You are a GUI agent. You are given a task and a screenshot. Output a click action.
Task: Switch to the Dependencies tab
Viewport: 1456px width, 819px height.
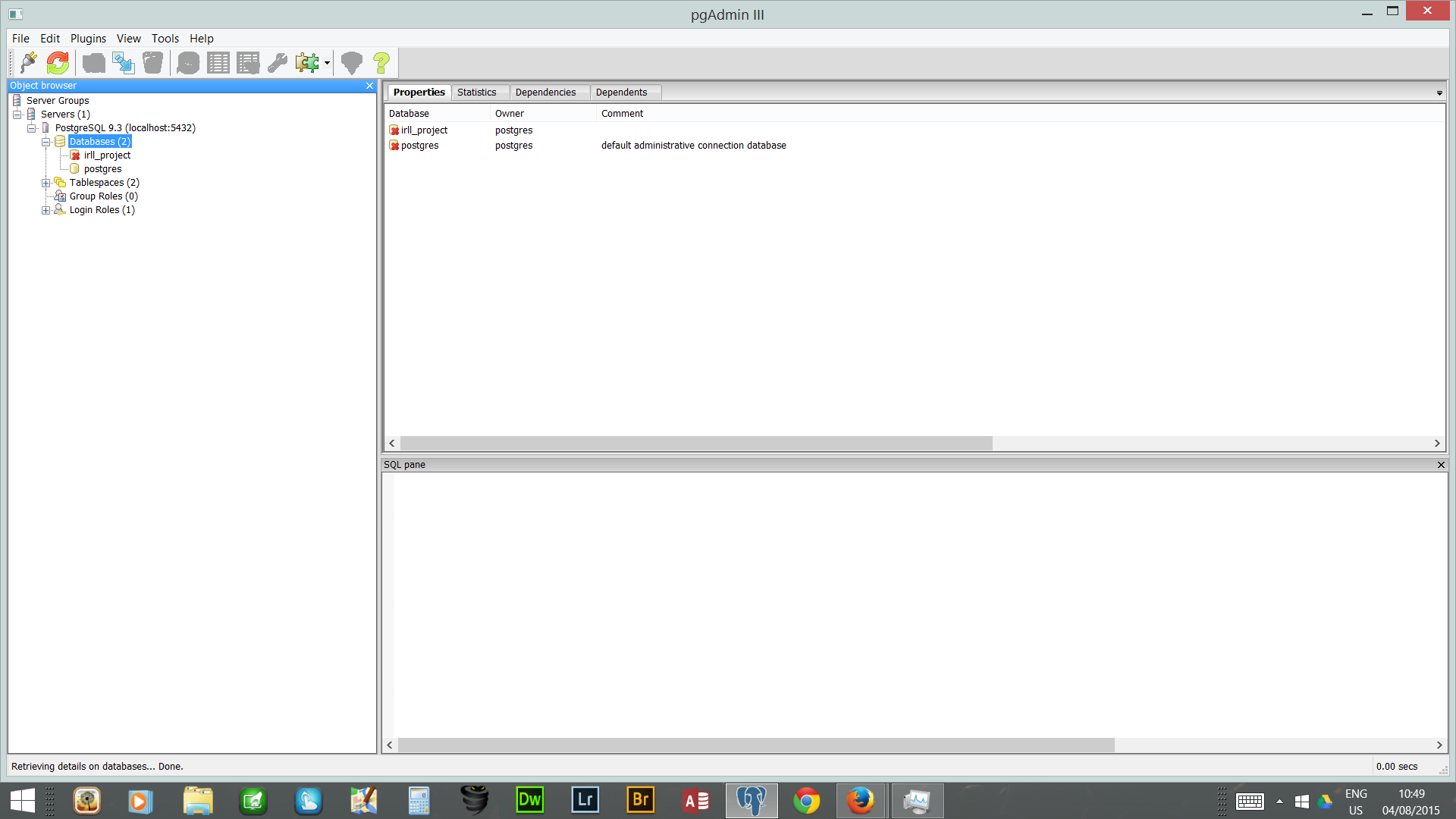(545, 93)
